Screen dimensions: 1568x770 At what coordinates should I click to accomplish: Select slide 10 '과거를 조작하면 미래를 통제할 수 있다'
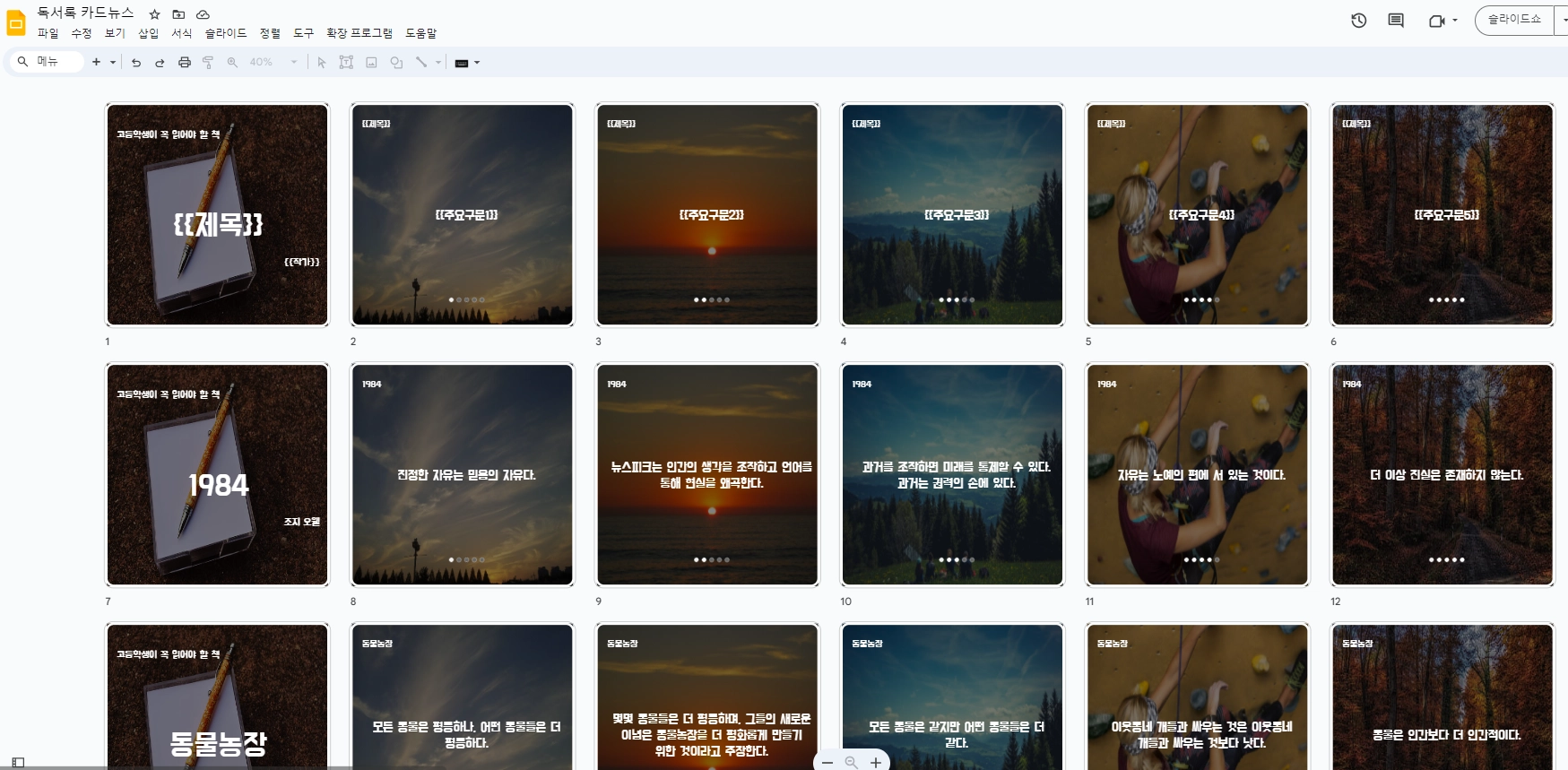952,475
